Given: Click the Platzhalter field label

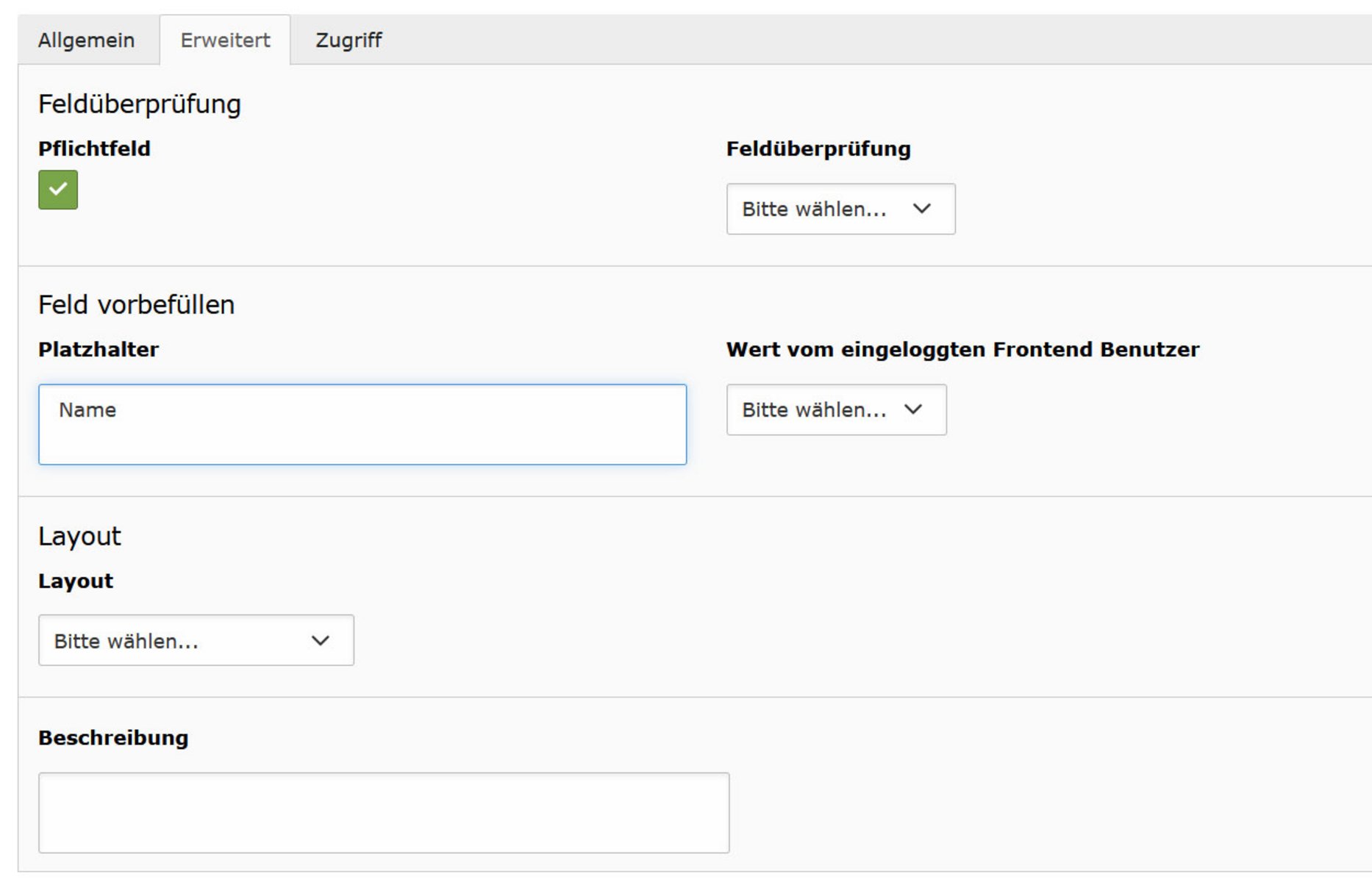Looking at the screenshot, I should pyautogui.click(x=99, y=350).
